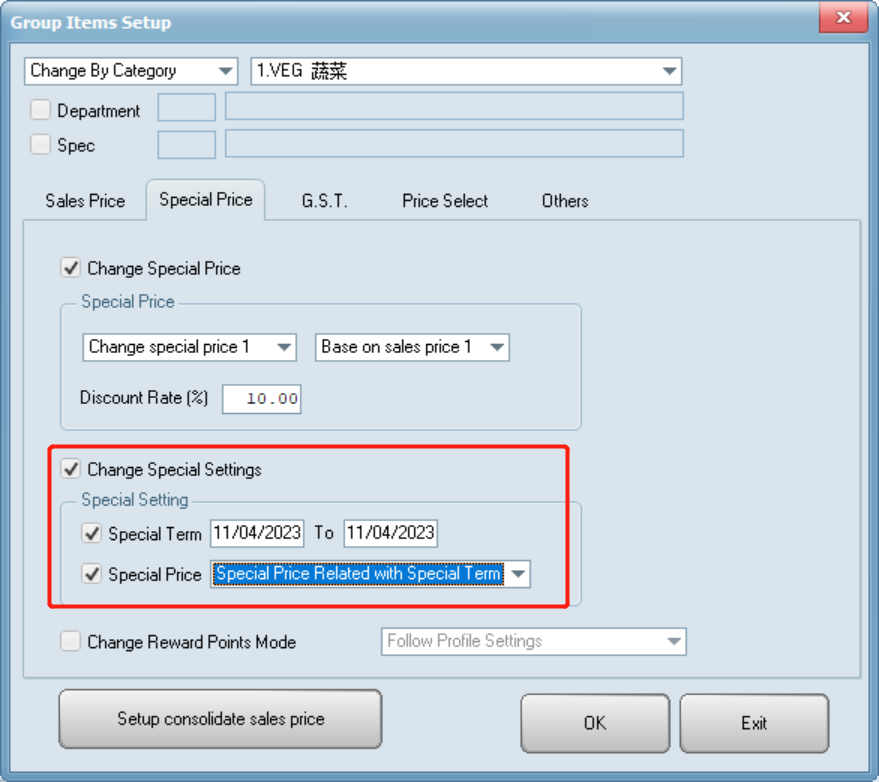Open the G.S.T. tab
Image resolution: width=879 pixels, height=782 pixels.
click(325, 201)
